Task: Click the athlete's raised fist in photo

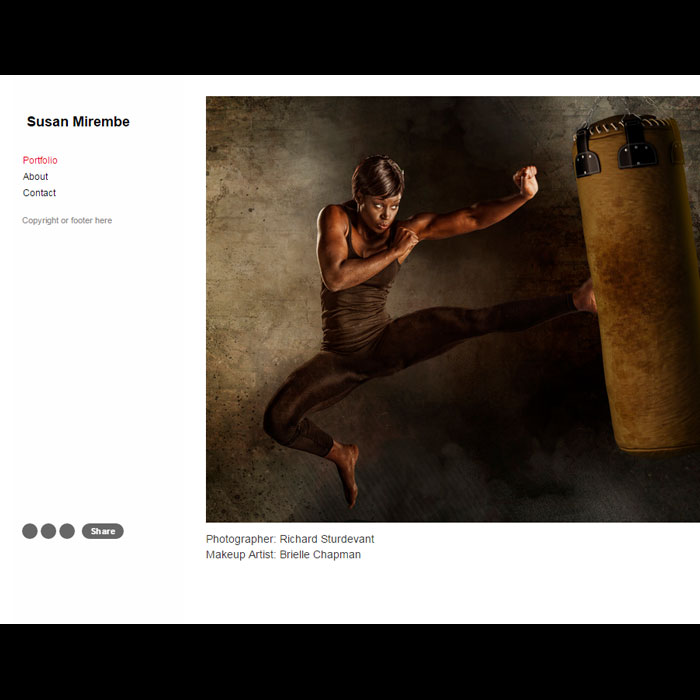Action: tap(525, 181)
